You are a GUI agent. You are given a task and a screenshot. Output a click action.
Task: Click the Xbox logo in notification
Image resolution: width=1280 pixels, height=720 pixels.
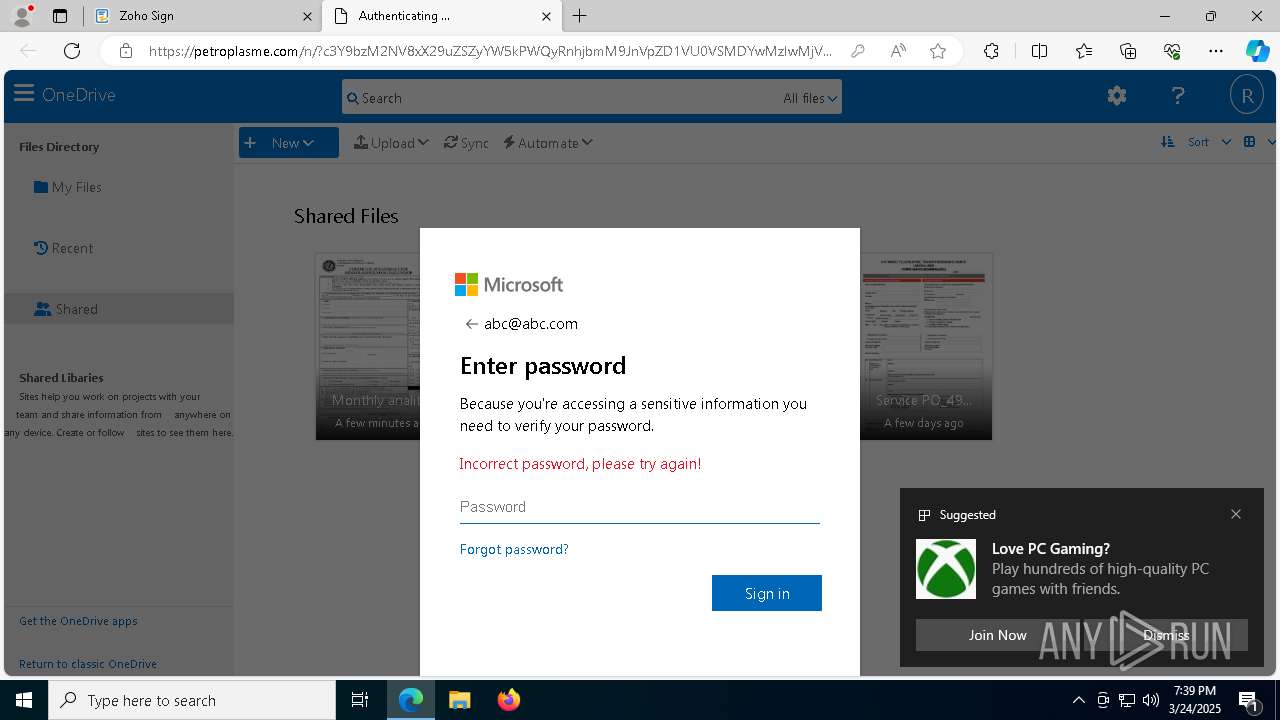(x=946, y=569)
